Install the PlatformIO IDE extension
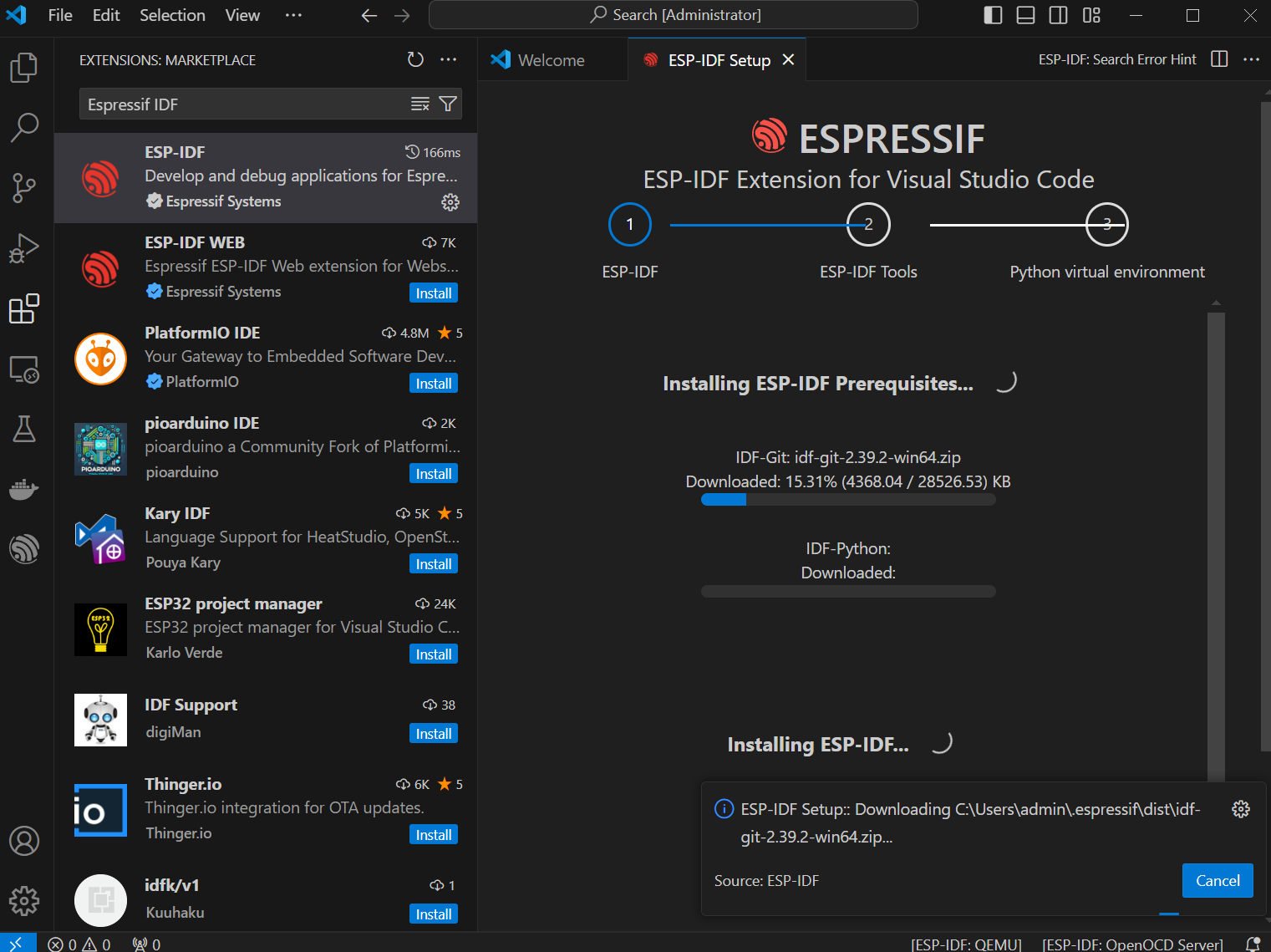 [434, 384]
